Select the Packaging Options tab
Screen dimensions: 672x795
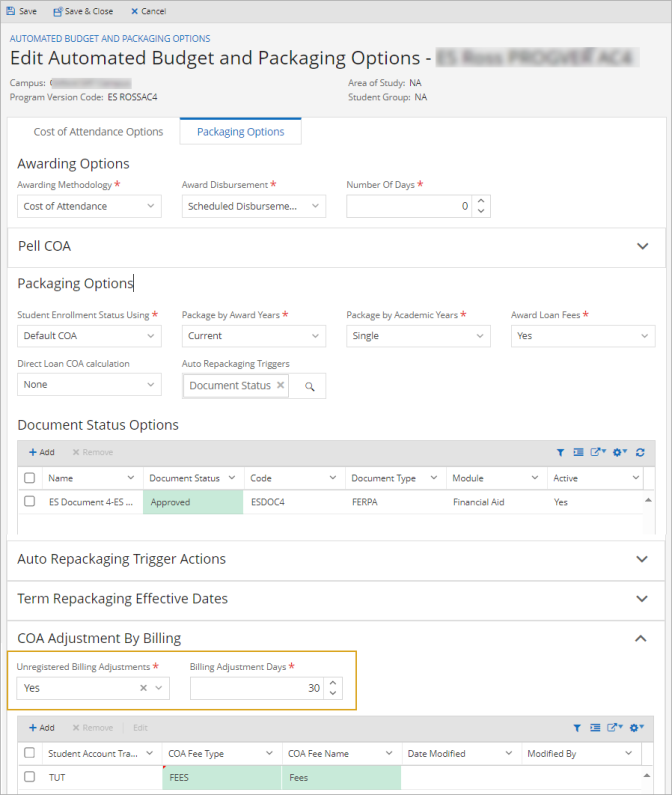coord(240,132)
